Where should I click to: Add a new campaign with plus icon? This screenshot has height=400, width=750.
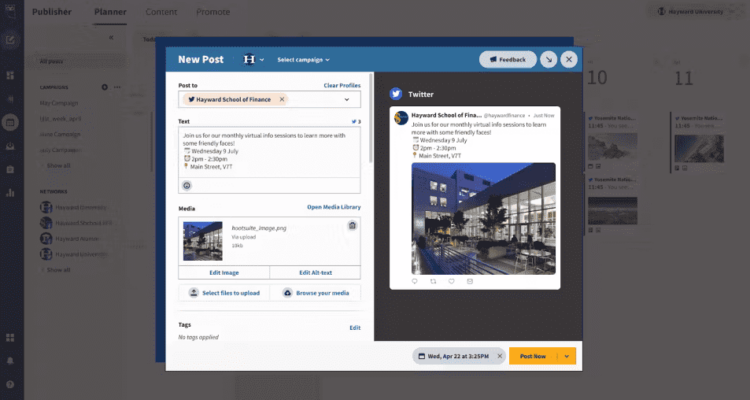coord(105,87)
